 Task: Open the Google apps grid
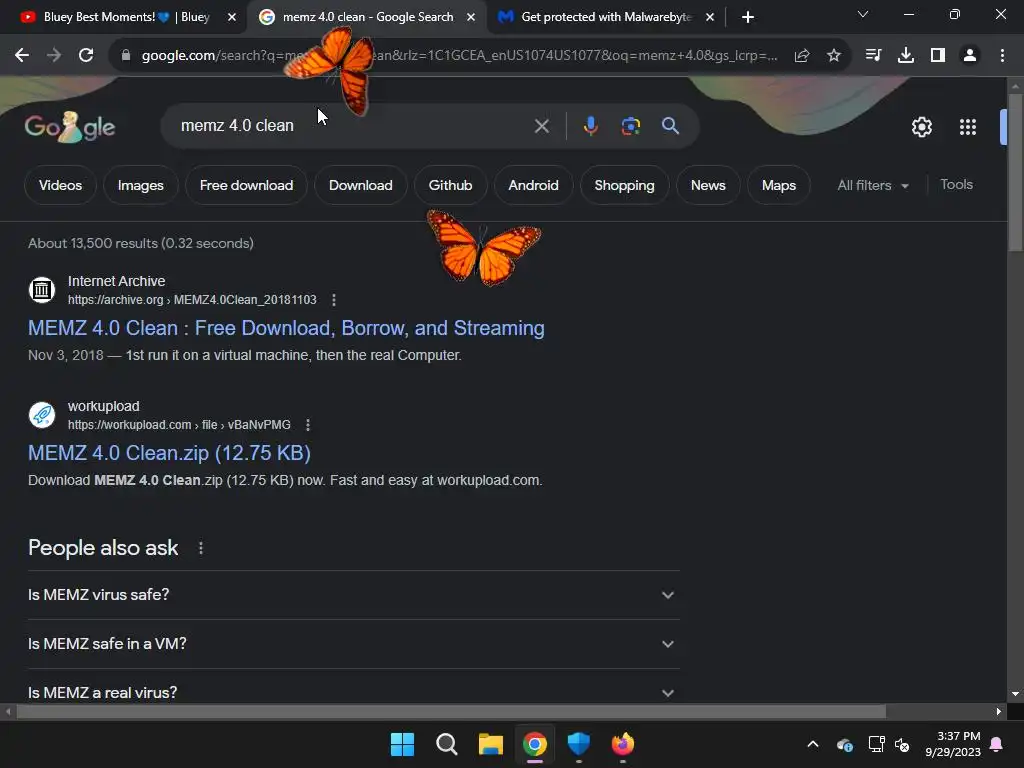tap(968, 127)
